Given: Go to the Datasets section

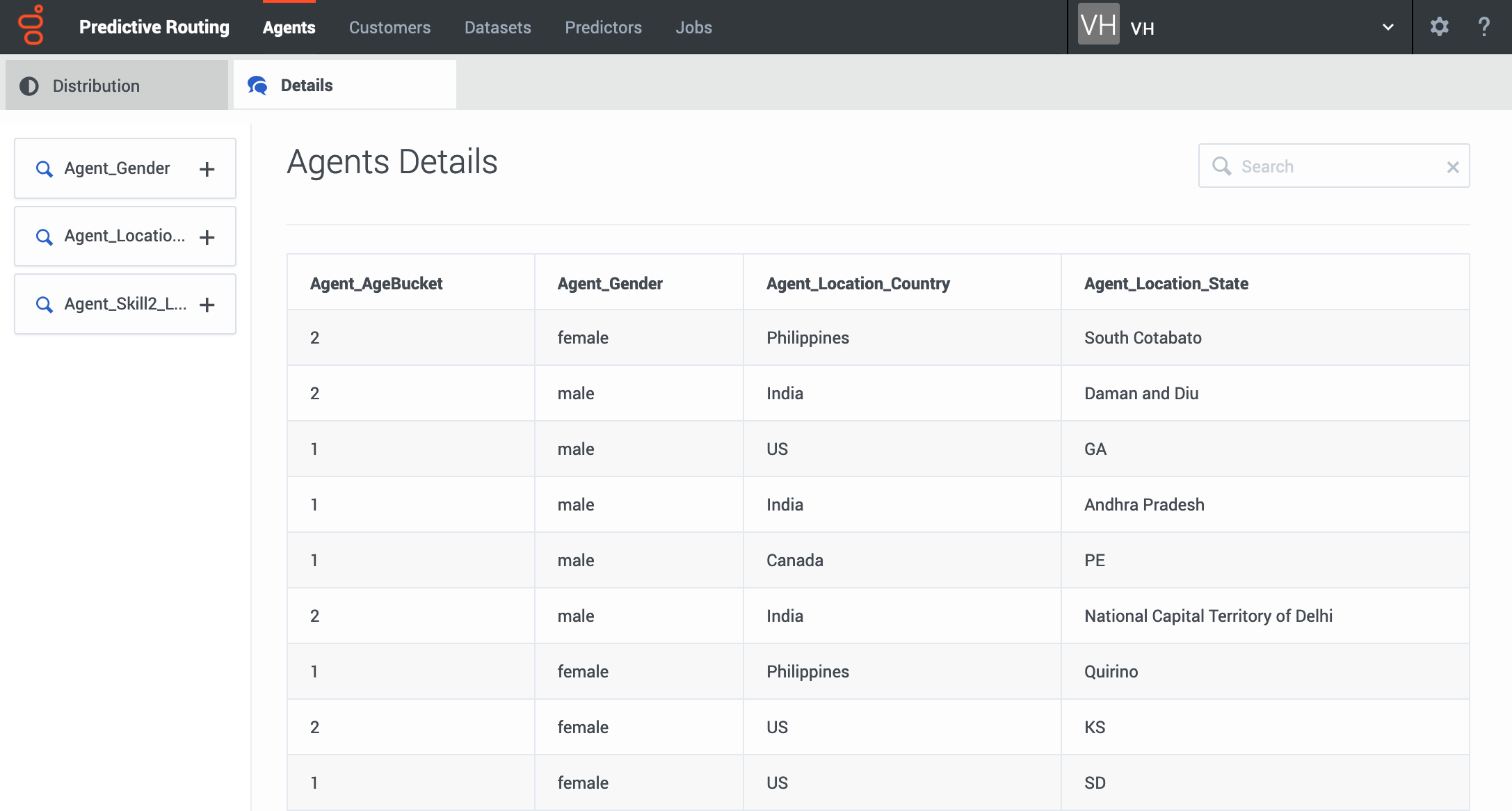Looking at the screenshot, I should click(497, 27).
